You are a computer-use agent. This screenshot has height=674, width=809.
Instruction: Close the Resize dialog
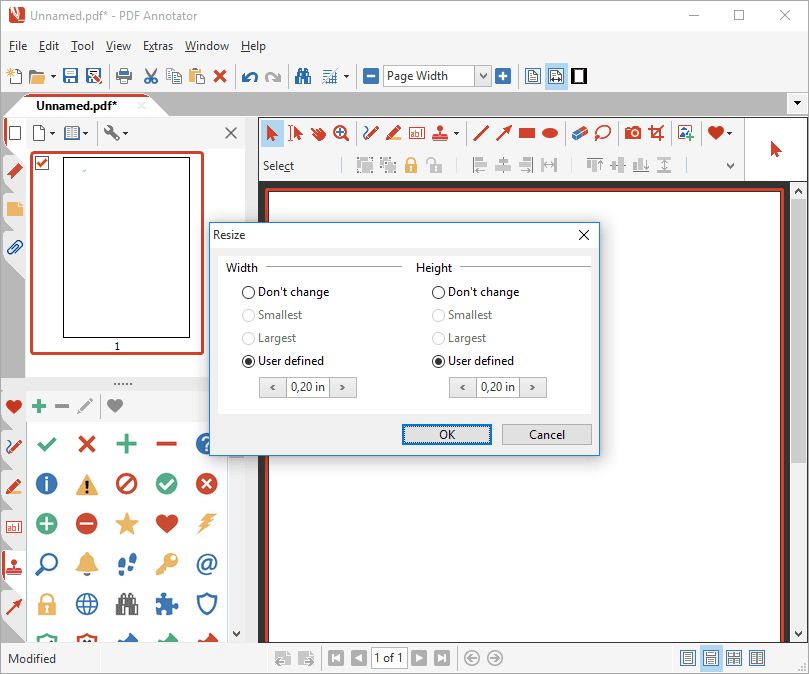point(584,235)
